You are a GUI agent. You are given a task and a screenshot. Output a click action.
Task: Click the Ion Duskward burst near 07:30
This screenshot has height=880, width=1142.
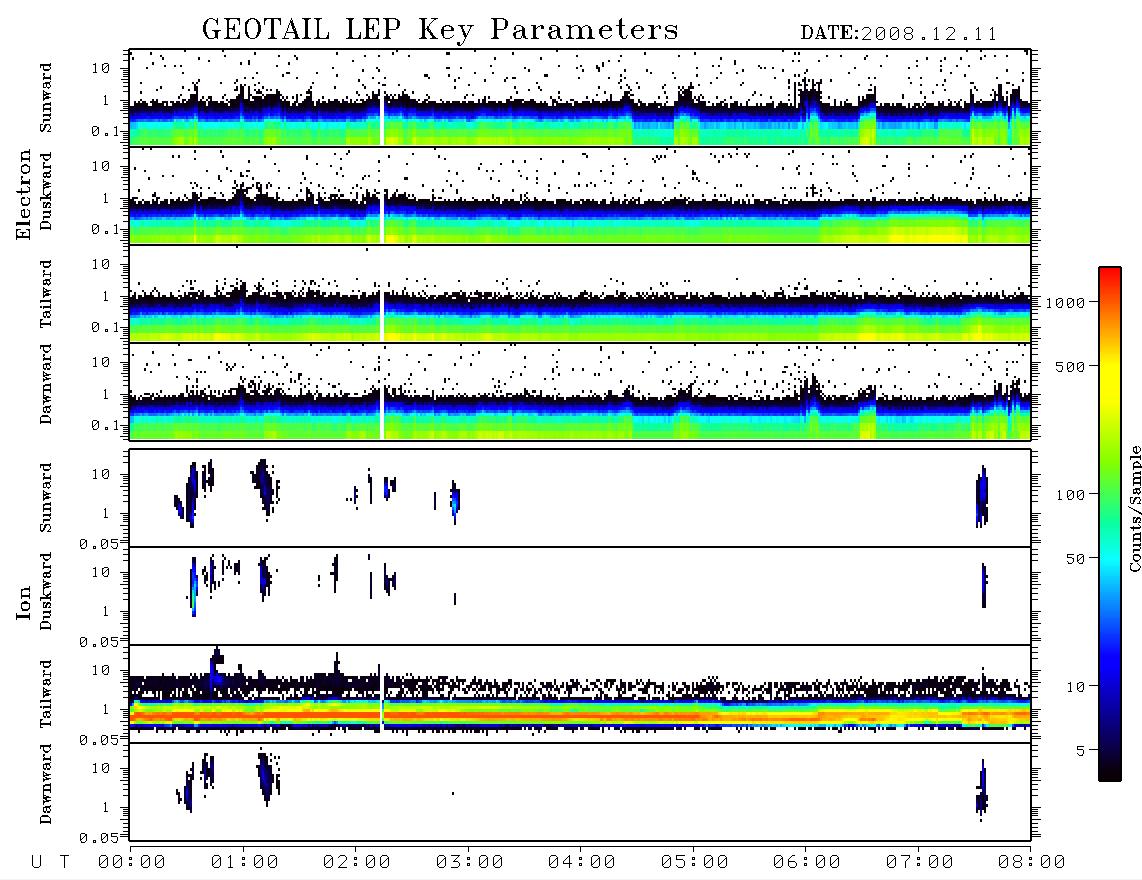pyautogui.click(x=984, y=585)
